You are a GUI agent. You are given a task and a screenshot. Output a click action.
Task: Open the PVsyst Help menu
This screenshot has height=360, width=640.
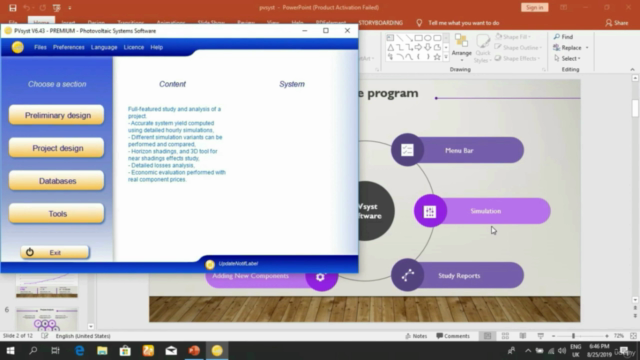pos(157,47)
